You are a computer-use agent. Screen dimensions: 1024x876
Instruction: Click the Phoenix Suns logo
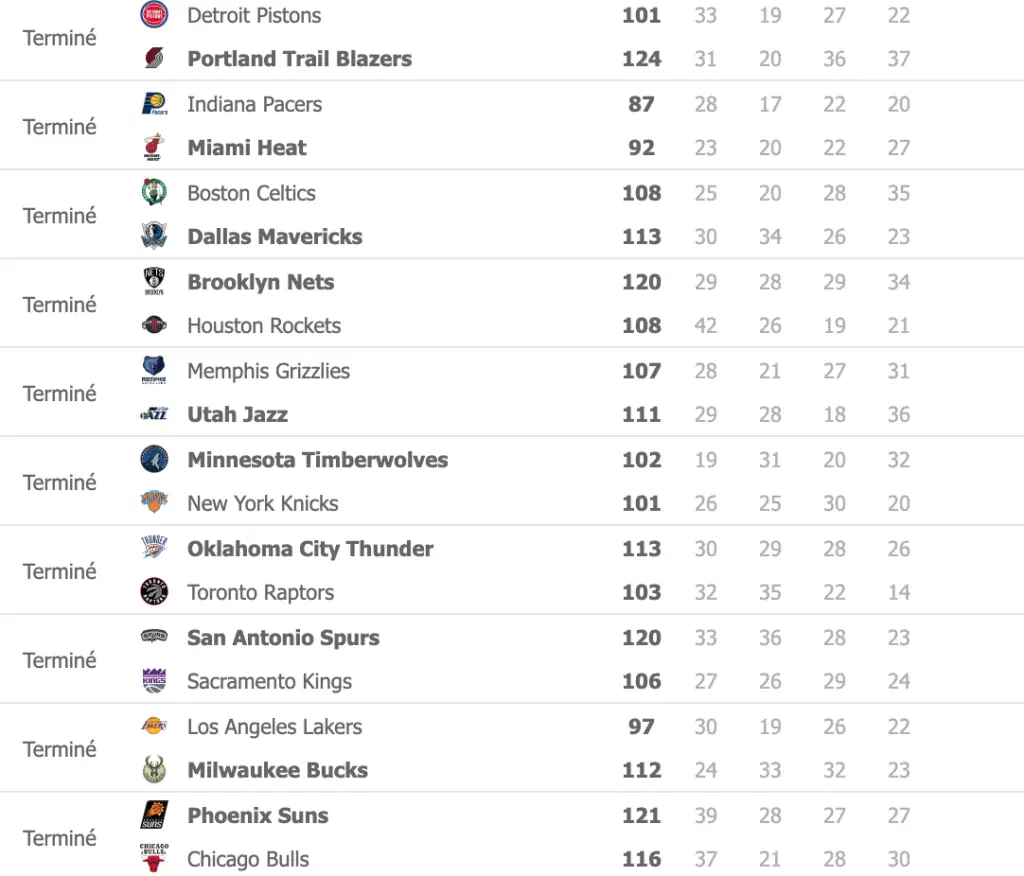tap(154, 815)
